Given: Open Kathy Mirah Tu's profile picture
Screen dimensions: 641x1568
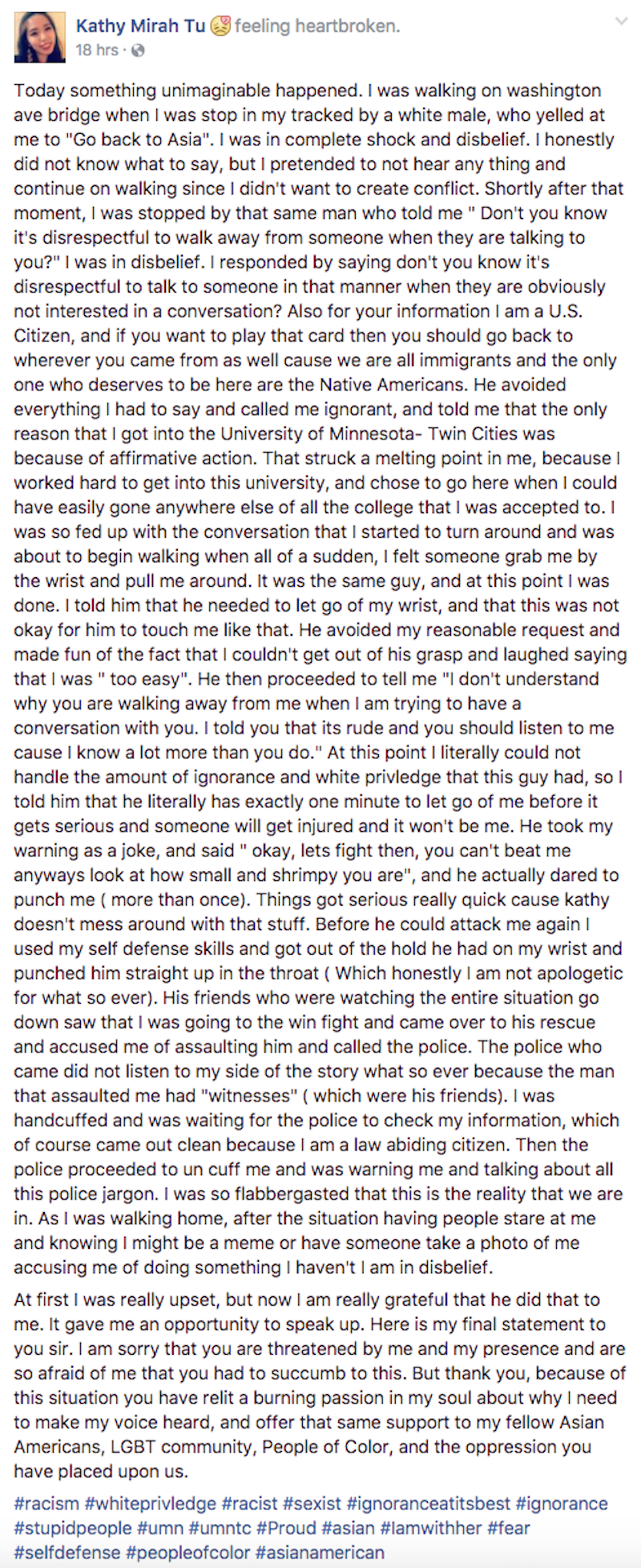Looking at the screenshot, I should (x=39, y=38).
